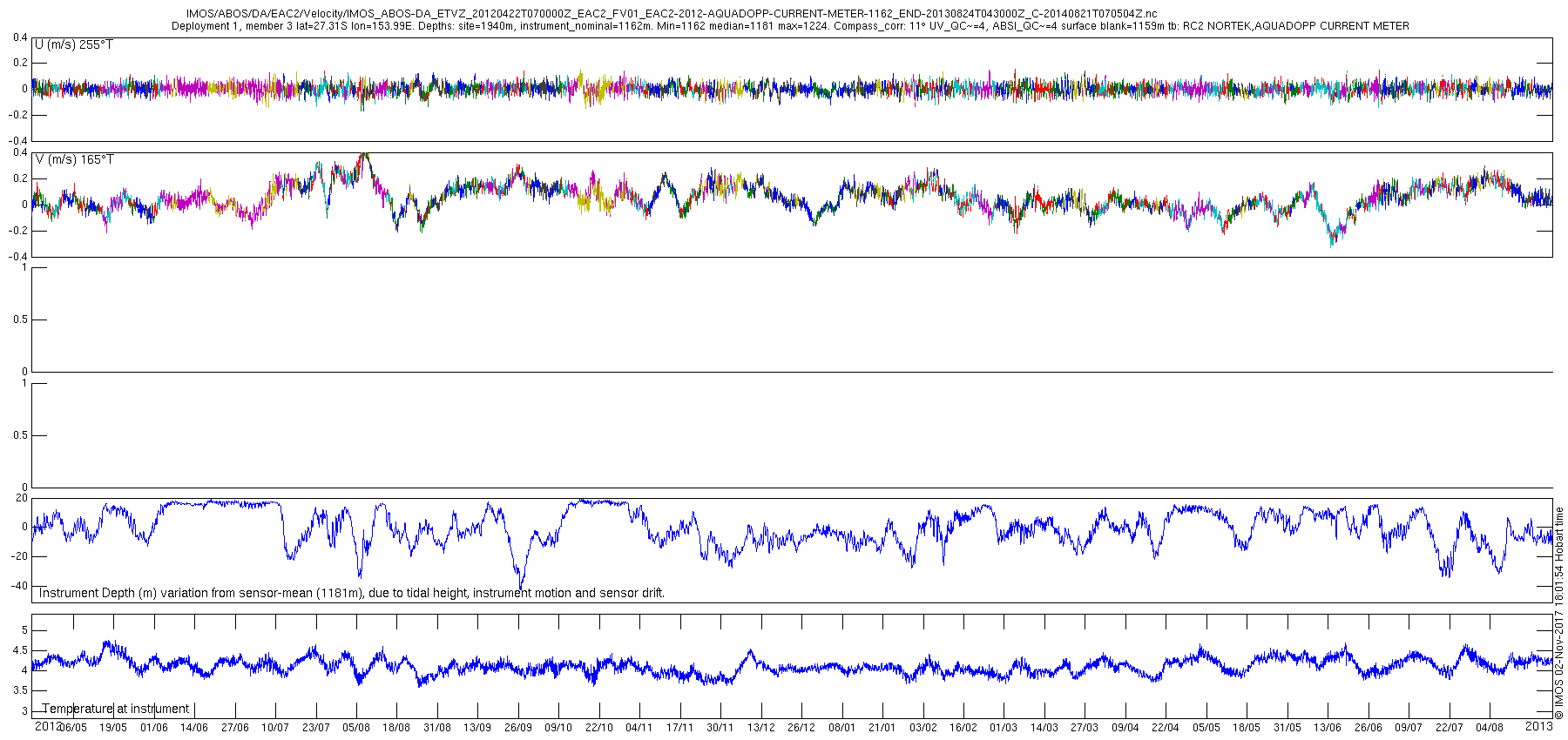Click the 06/05 date tick label

[x=73, y=728]
